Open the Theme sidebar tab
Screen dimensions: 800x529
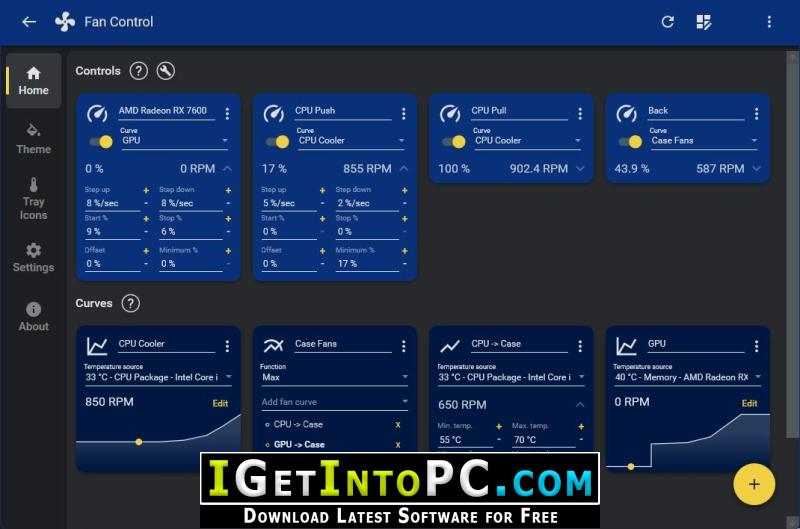(34, 139)
